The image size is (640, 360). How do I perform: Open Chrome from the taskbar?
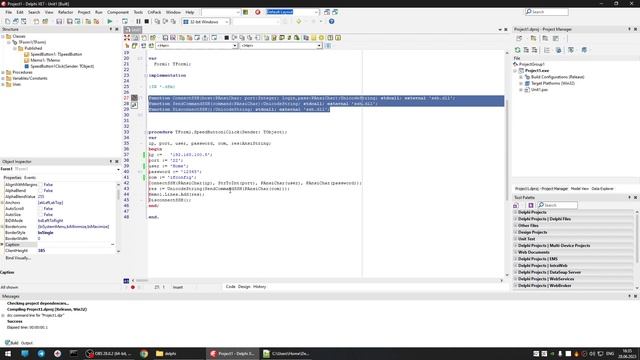(x=144, y=353)
